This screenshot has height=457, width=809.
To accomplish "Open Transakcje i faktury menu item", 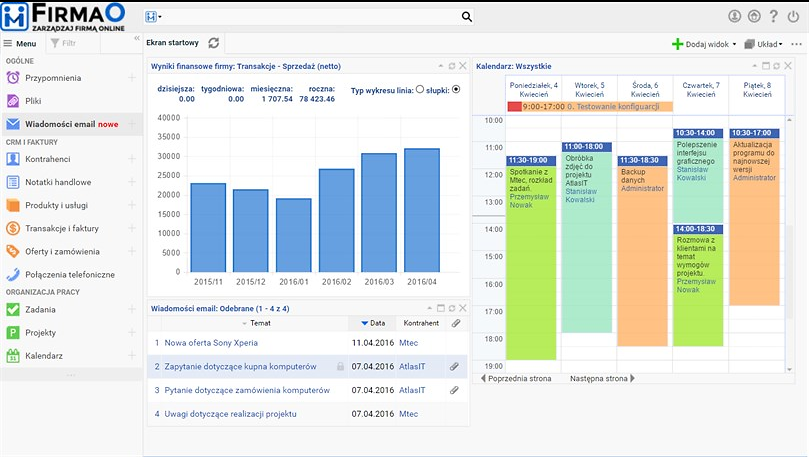I will [68, 228].
